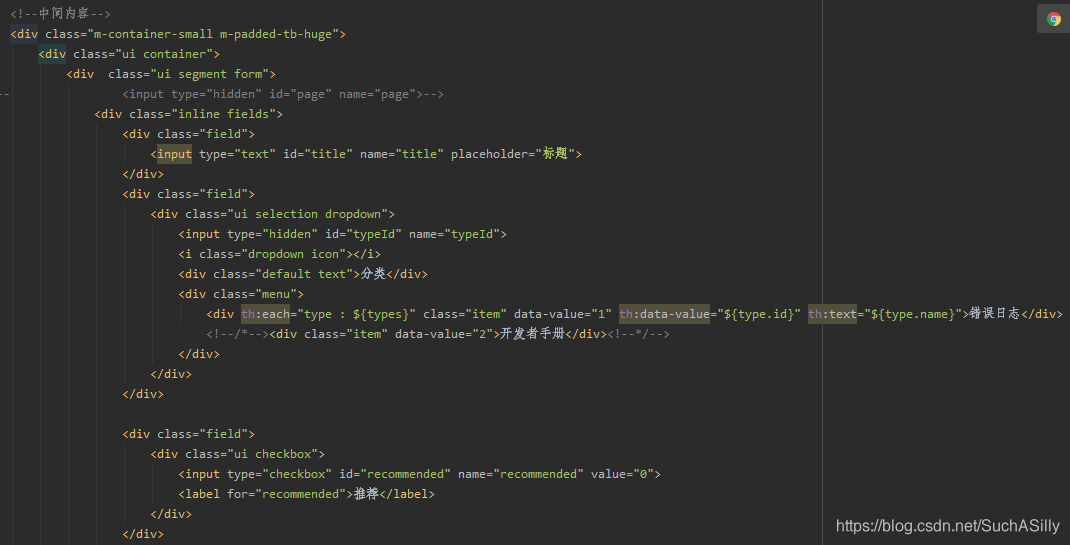Click the 错误日志 item text
This screenshot has height=545, width=1070.
coord(994,314)
